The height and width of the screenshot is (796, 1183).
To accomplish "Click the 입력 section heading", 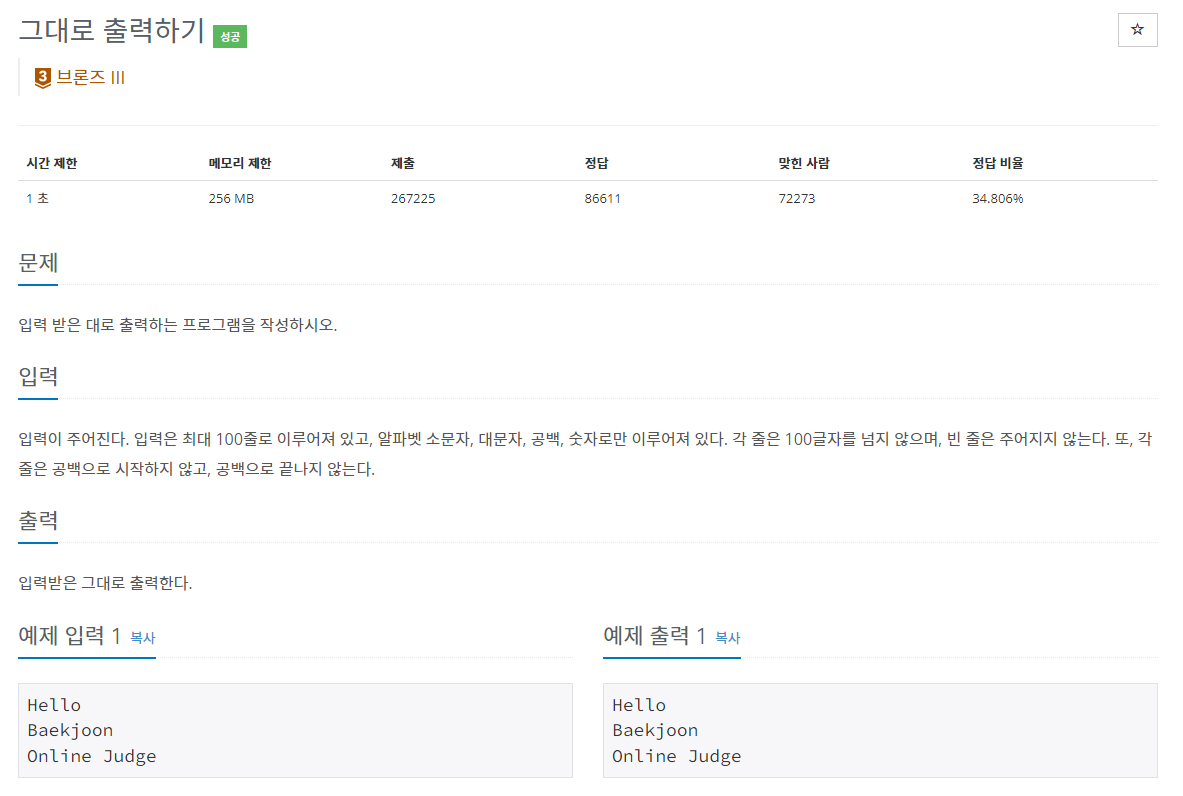I will [x=38, y=376].
